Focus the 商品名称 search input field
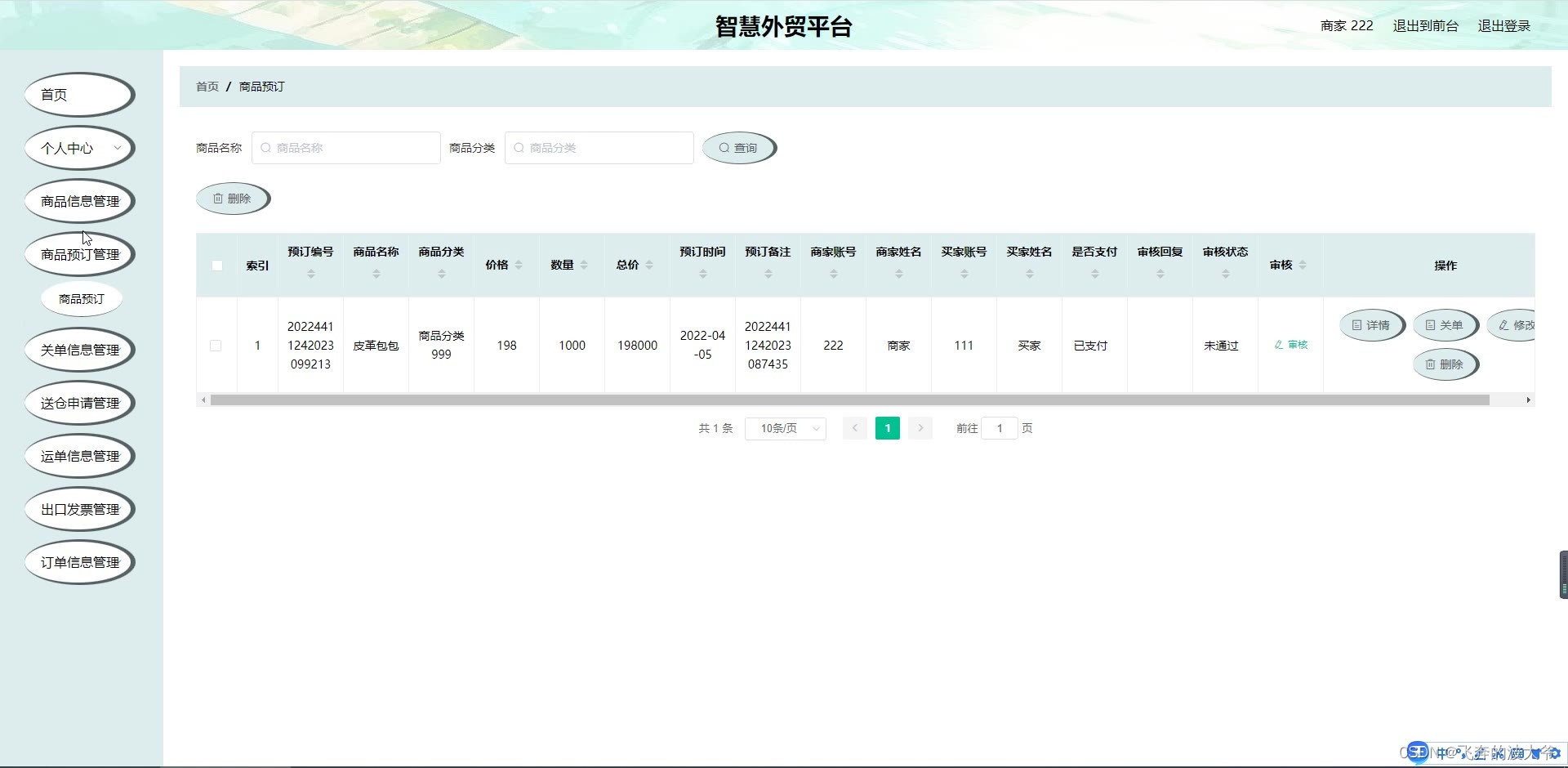Screen dimensions: 1568x768 click(346, 148)
